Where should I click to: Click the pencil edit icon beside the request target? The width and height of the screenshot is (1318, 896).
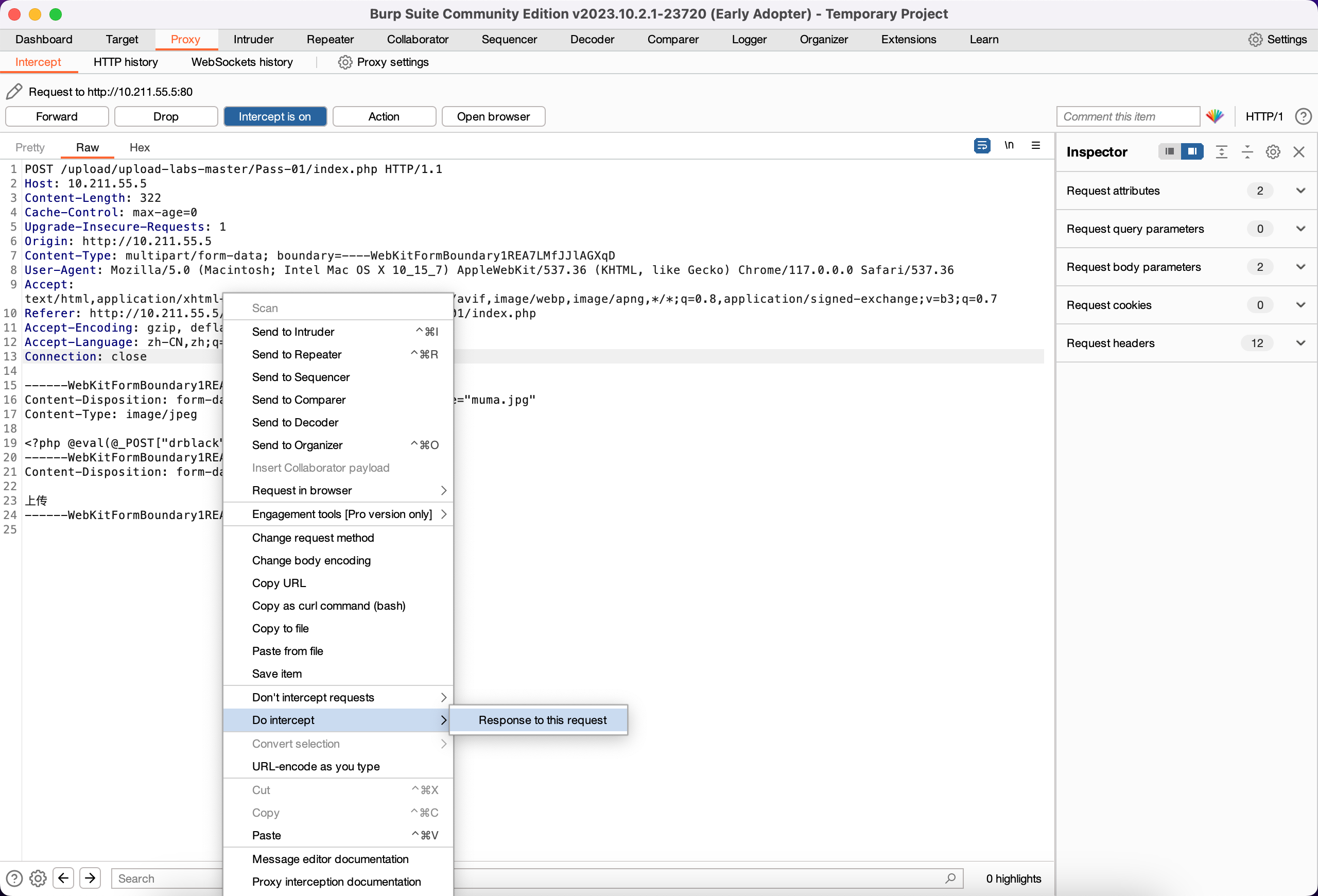coord(14,91)
